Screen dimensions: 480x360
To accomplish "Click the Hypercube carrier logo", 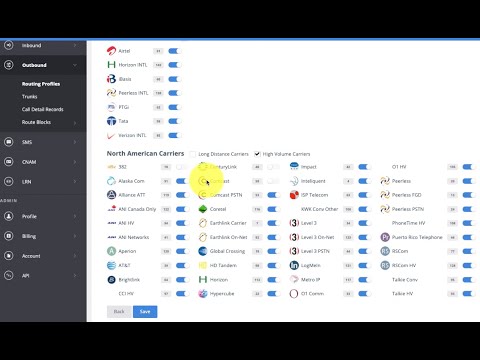I will [x=203, y=293].
